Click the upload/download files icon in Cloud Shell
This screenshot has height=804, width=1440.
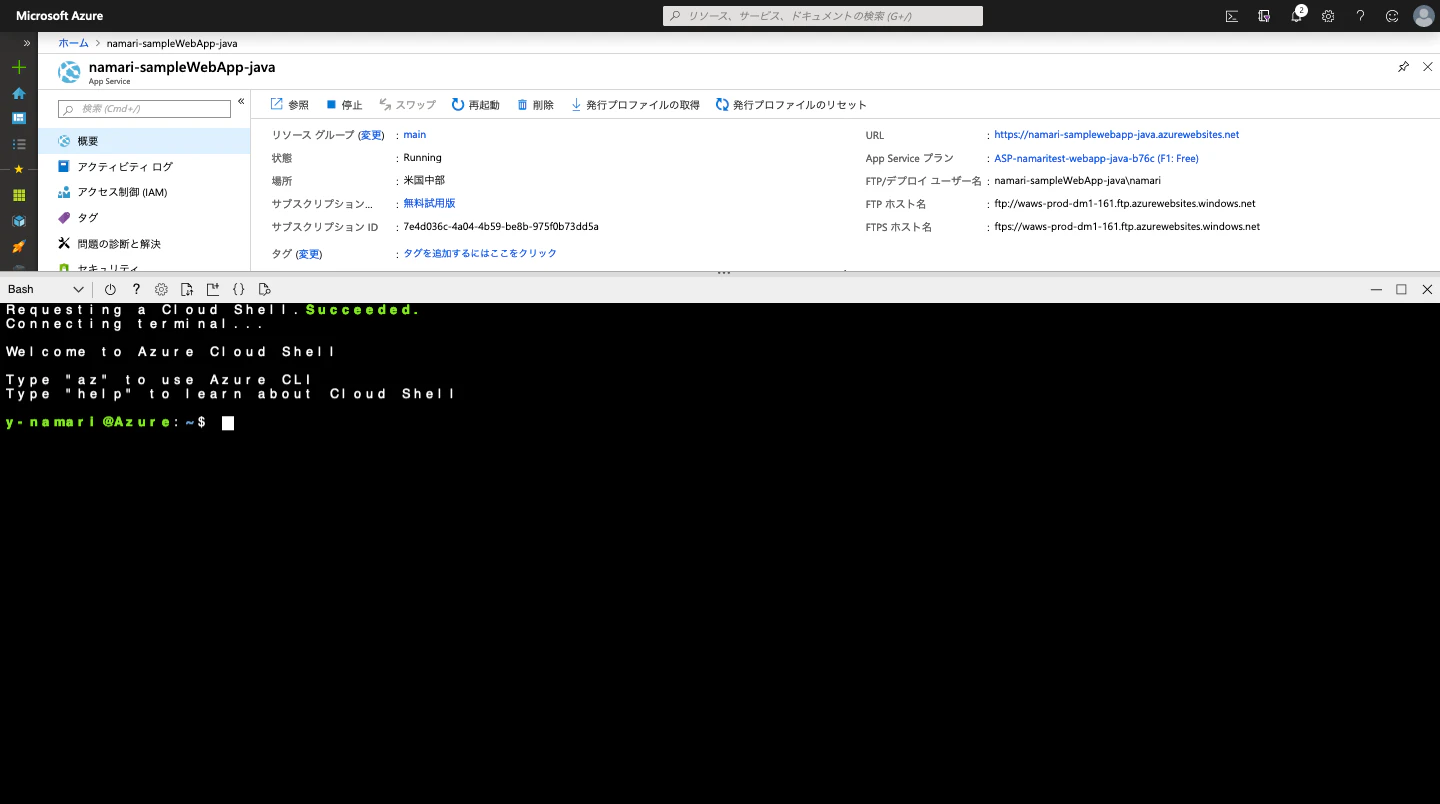187,289
